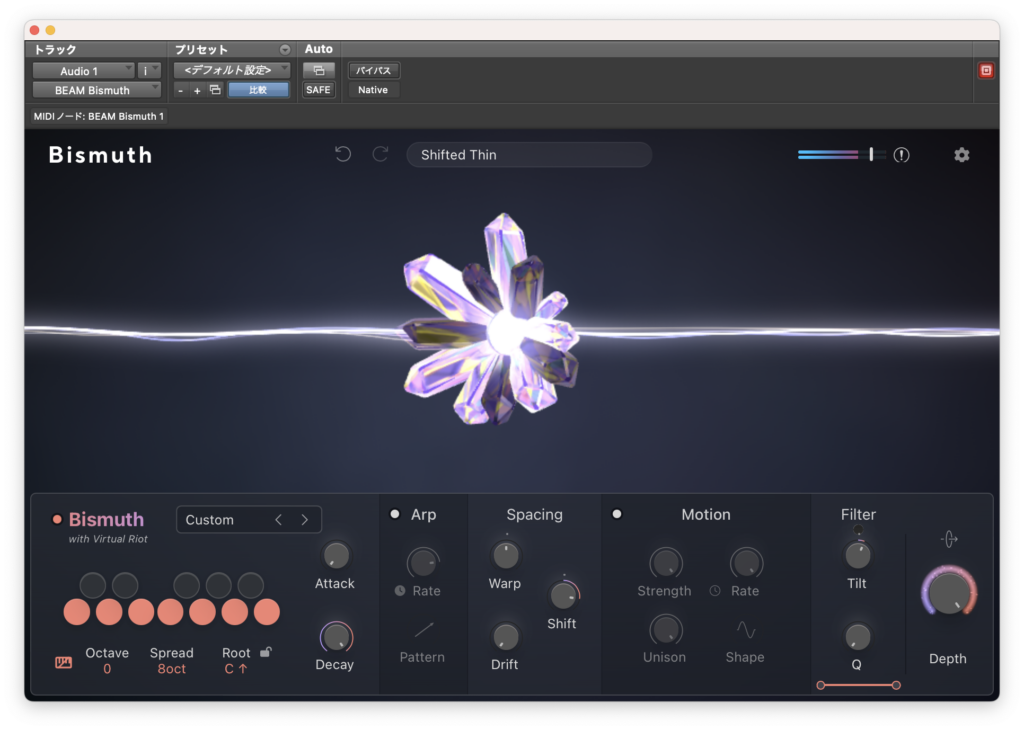Image resolution: width=1024 pixels, height=730 pixels.
Task: Click the preset copy settings icon
Action: click(x=215, y=90)
